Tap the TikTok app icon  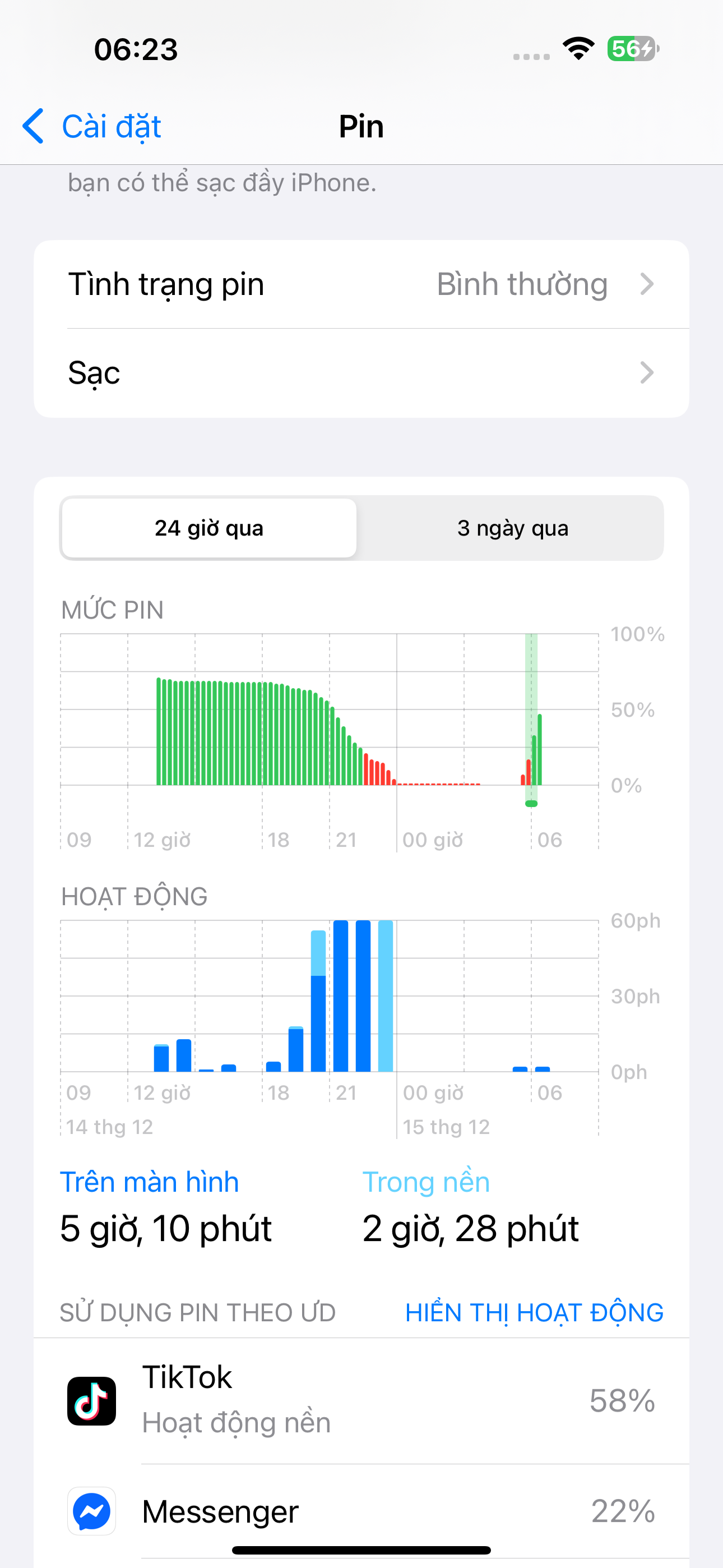(x=91, y=1401)
